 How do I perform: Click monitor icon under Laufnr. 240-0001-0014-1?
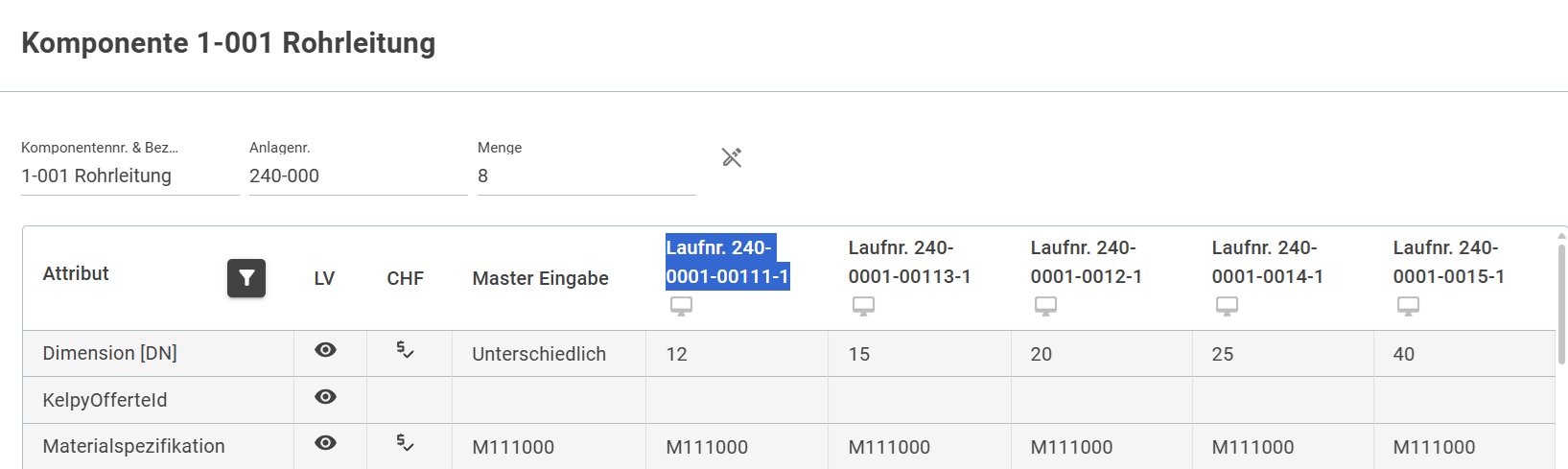(x=1227, y=306)
